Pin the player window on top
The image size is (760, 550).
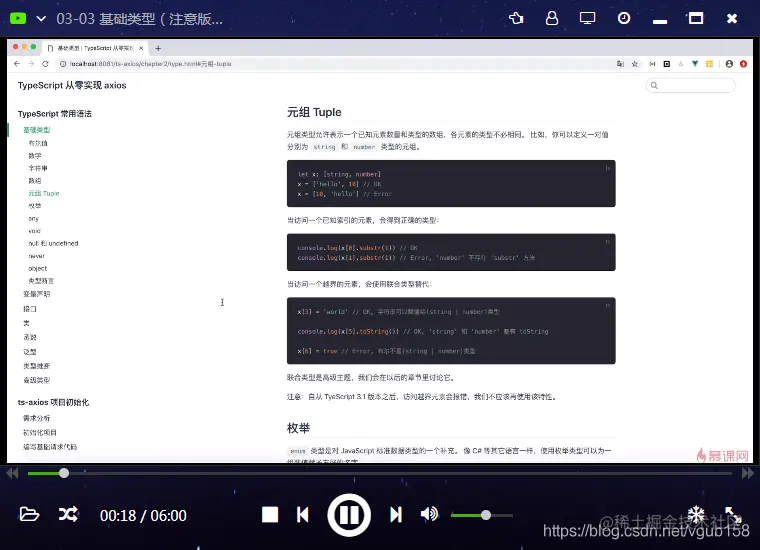(x=516, y=18)
